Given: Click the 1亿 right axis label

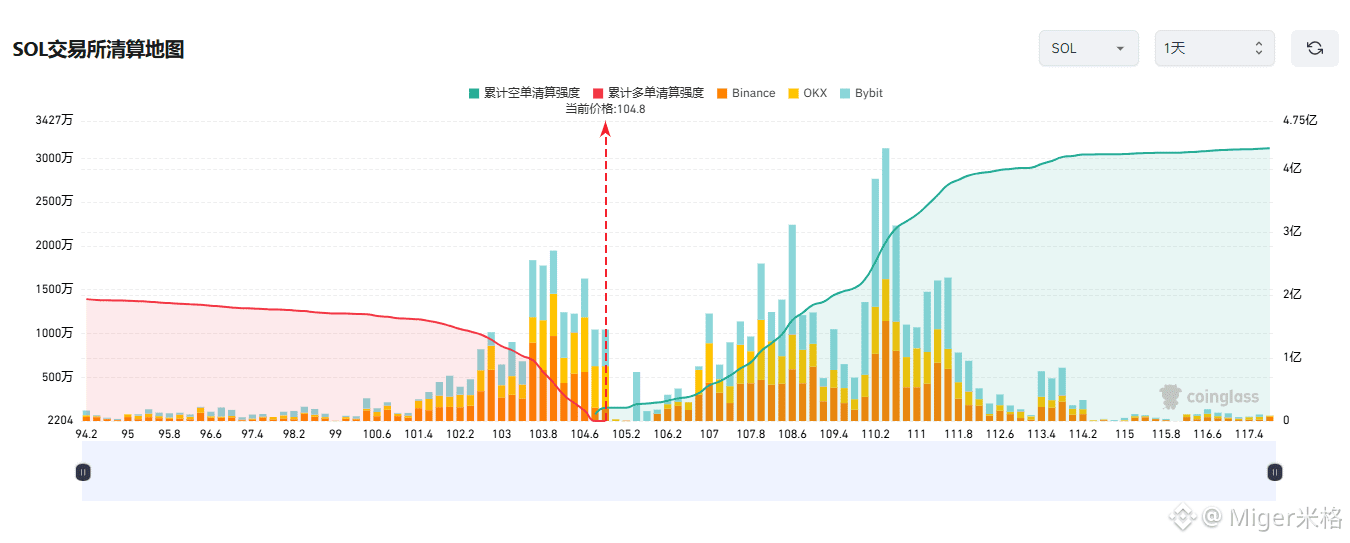Looking at the screenshot, I should [x=1291, y=357].
